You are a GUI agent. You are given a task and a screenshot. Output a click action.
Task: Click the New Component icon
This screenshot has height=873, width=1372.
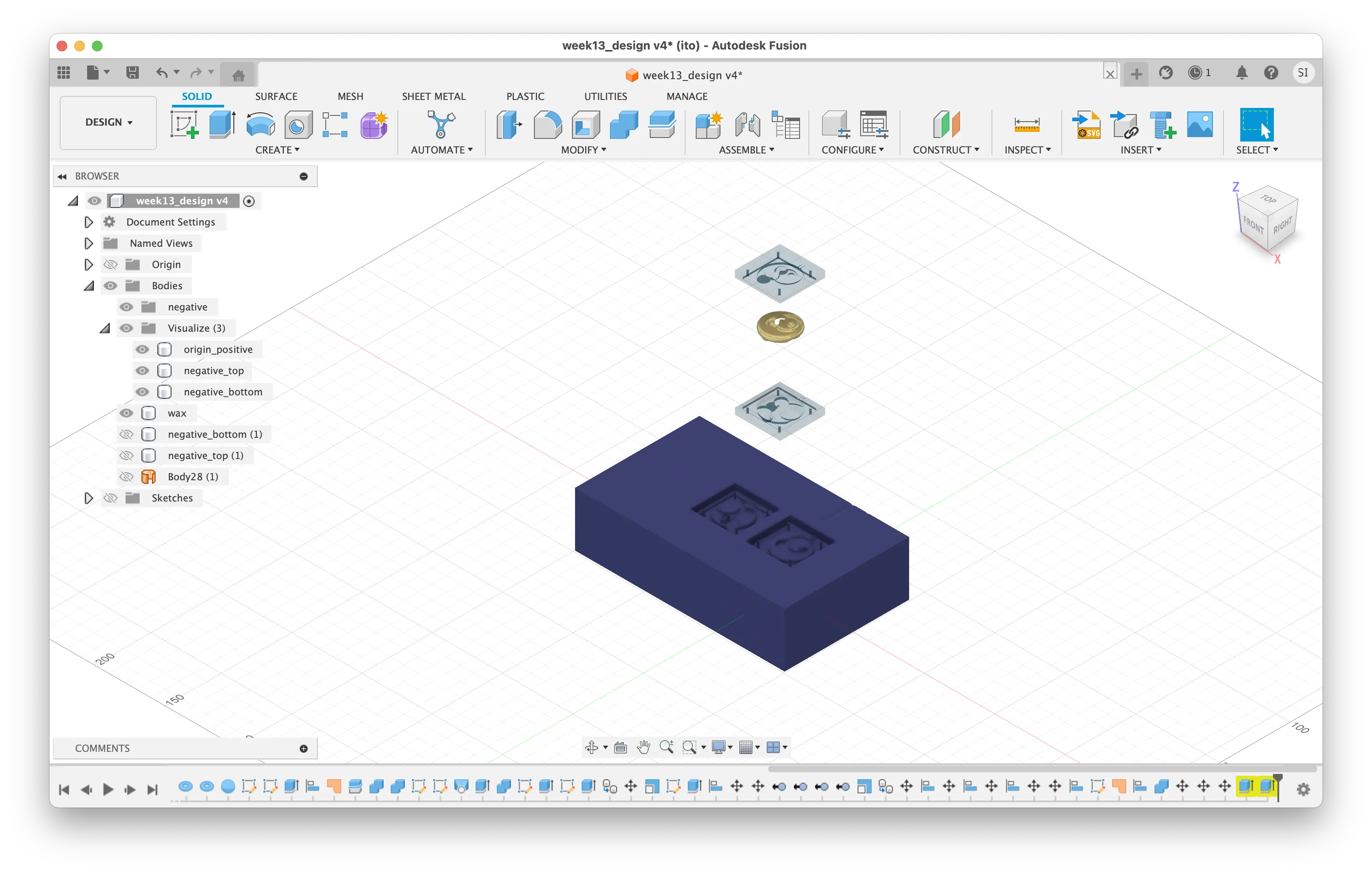(x=709, y=124)
